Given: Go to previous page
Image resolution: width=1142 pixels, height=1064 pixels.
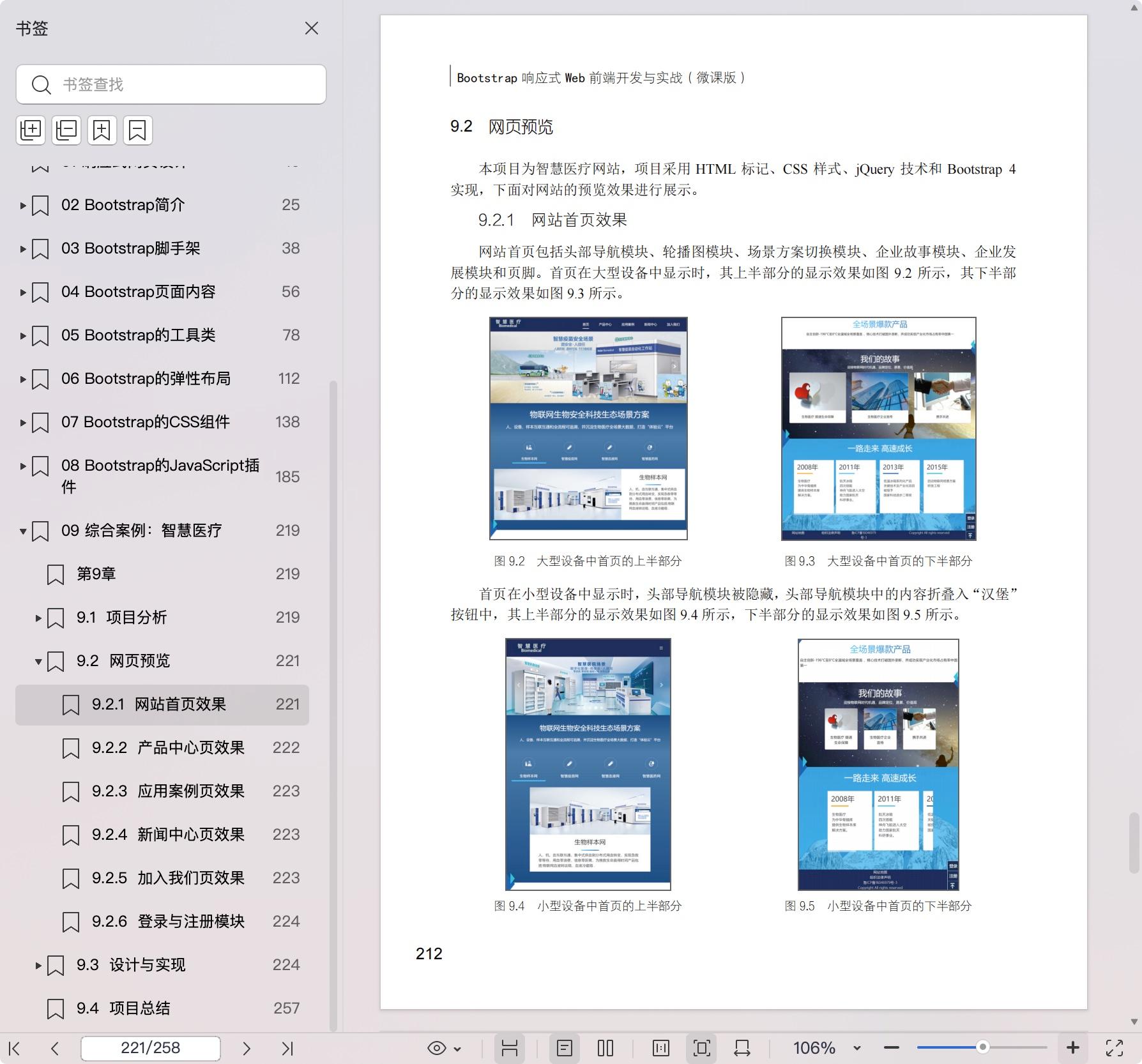Looking at the screenshot, I should pyautogui.click(x=55, y=1048).
